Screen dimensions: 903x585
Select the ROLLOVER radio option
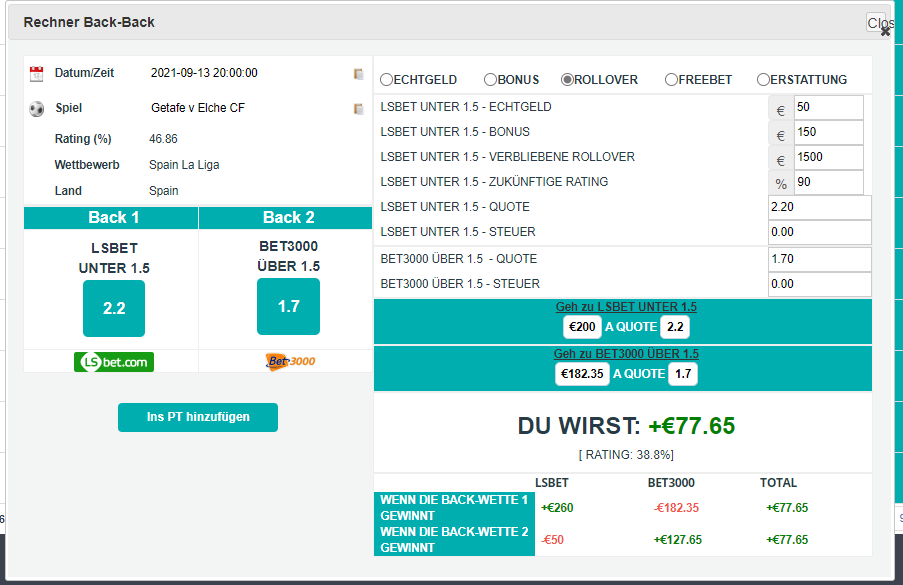pos(567,79)
